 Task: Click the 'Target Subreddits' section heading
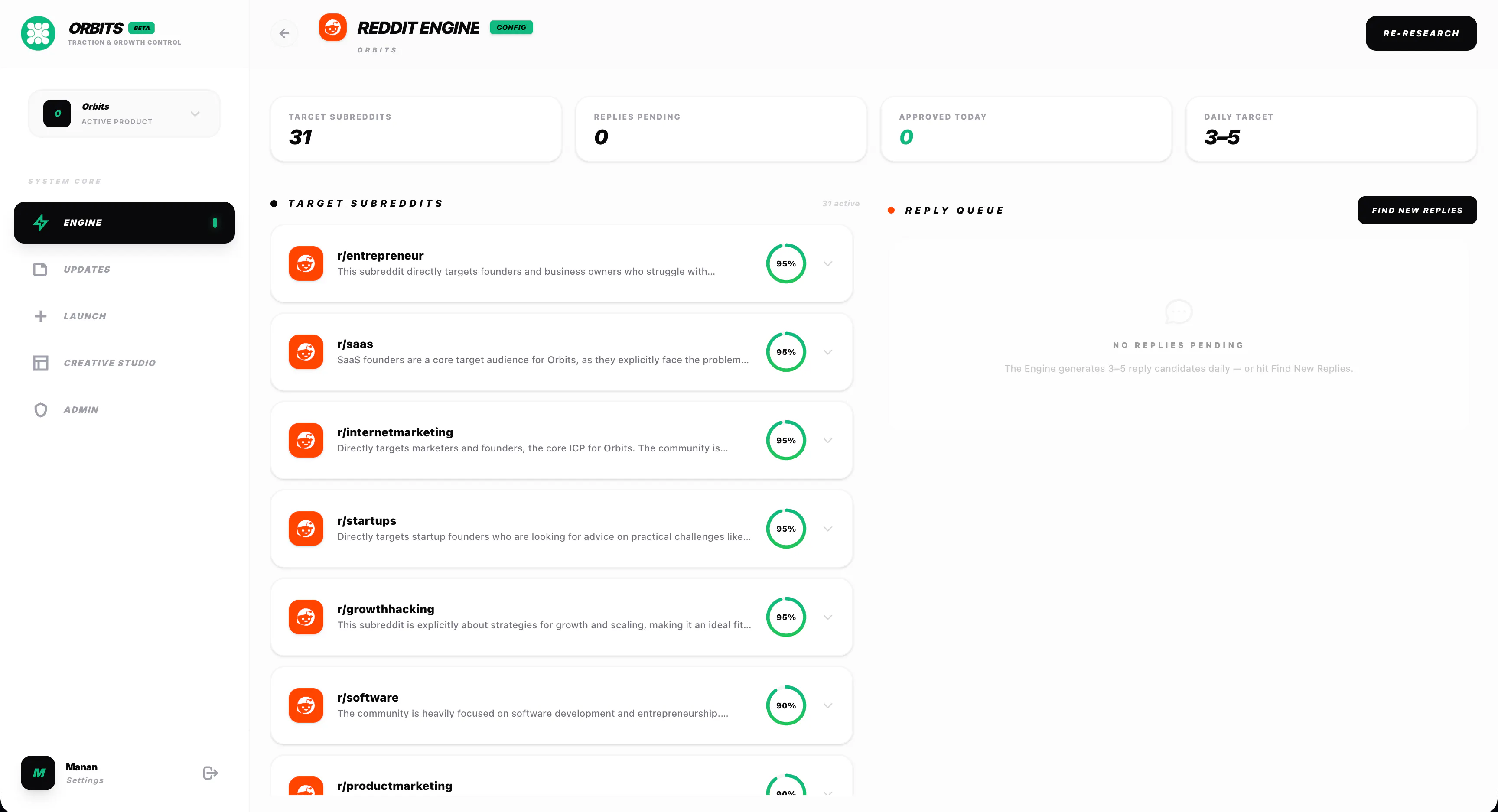[366, 204]
